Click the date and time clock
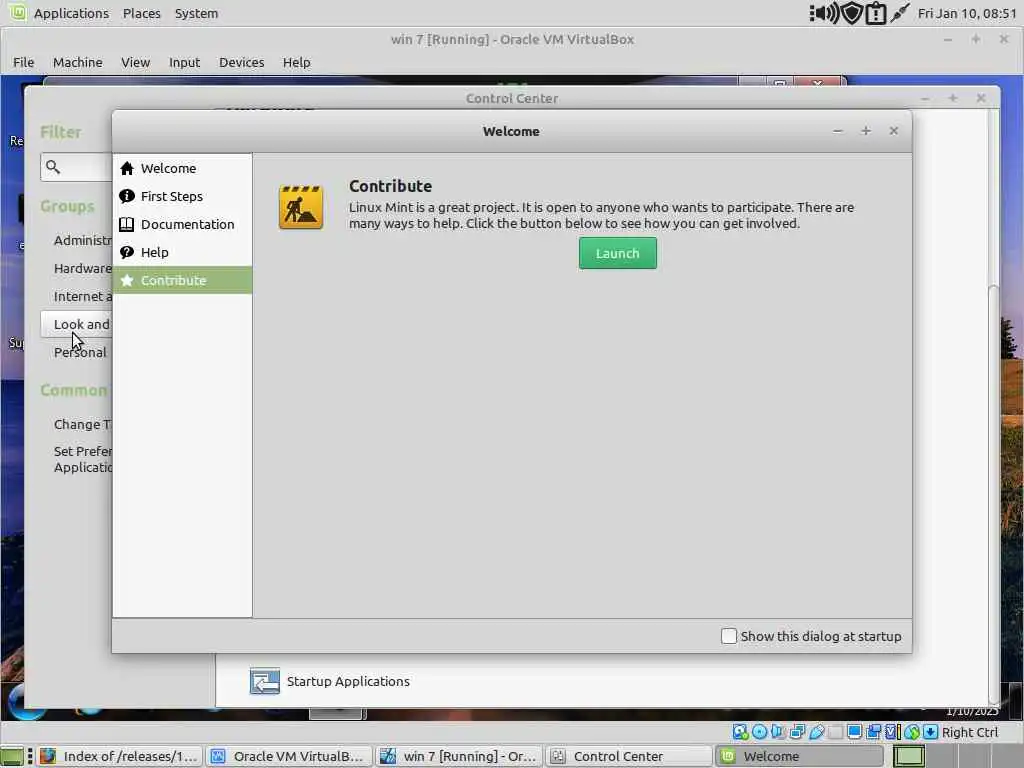This screenshot has height=768, width=1024. click(967, 14)
